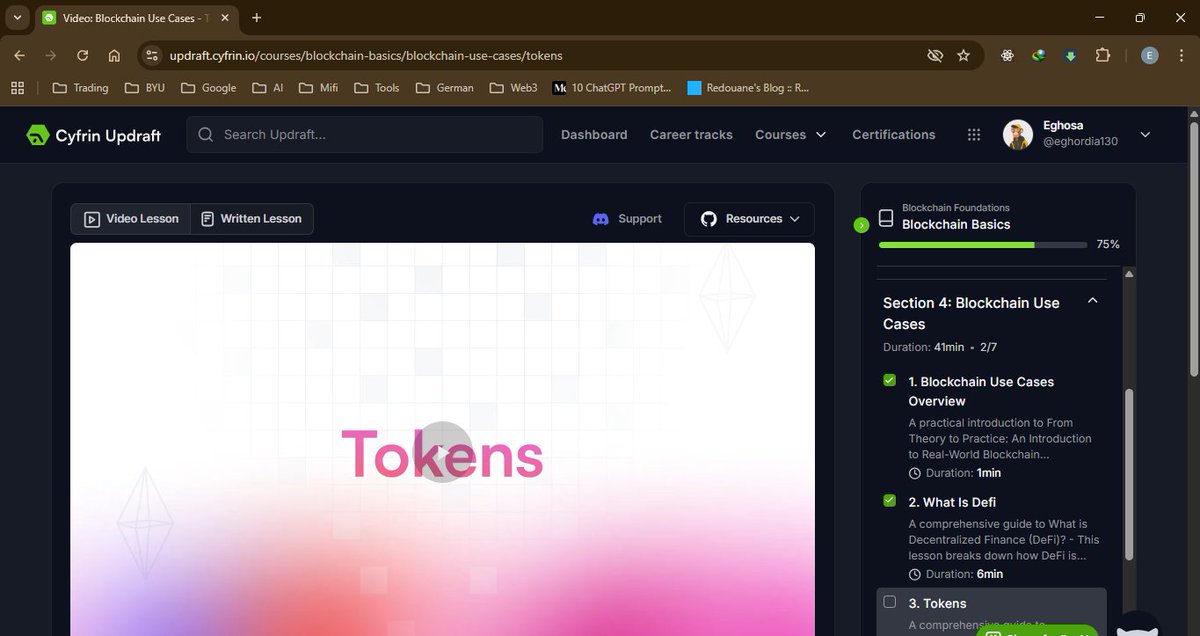Open the user account dropdown chevron
1200x636 pixels.
(1146, 135)
